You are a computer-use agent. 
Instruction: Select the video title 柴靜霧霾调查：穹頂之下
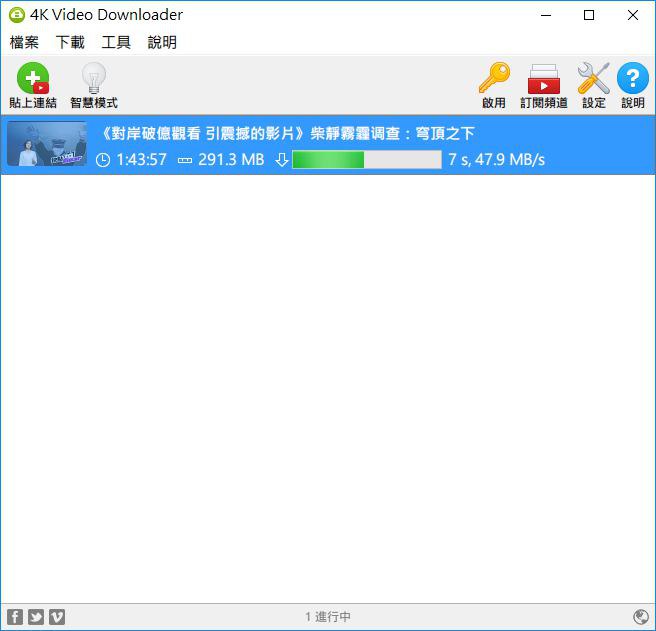pyautogui.click(x=392, y=134)
